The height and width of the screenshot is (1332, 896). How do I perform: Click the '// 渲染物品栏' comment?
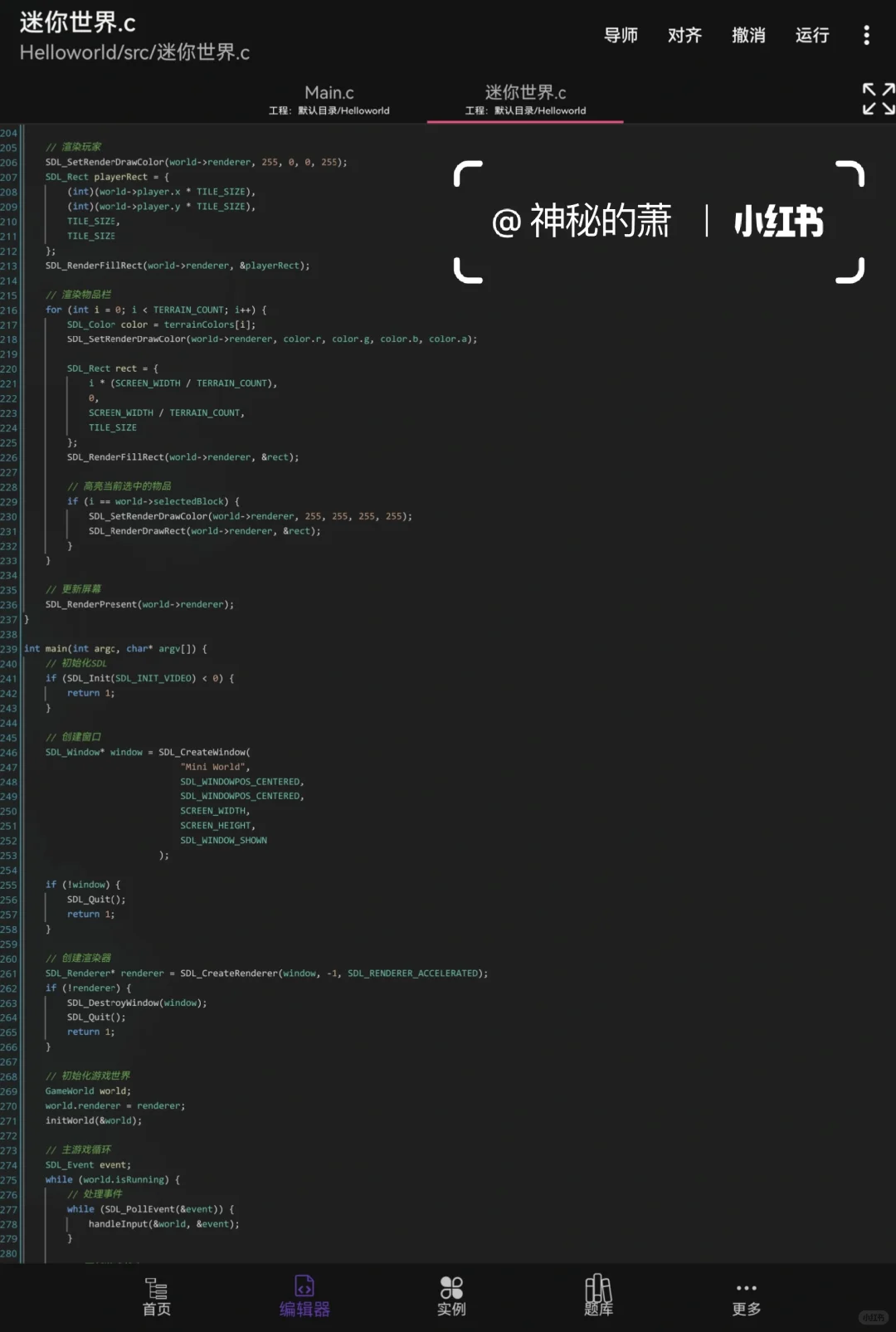pyautogui.click(x=78, y=295)
